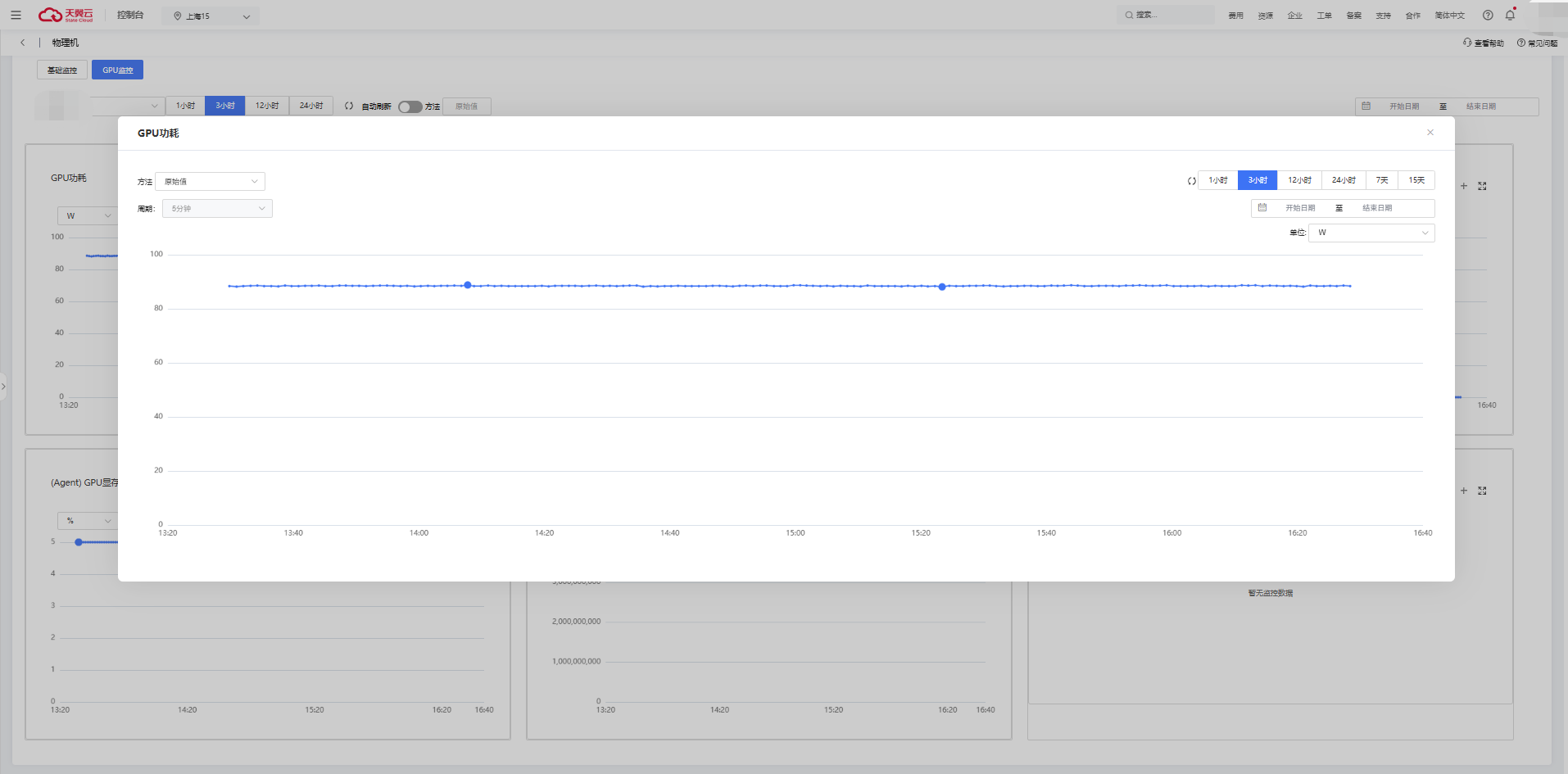Image resolution: width=1568 pixels, height=774 pixels.
Task: Open the hamburger menu in top bar
Action: (x=16, y=16)
